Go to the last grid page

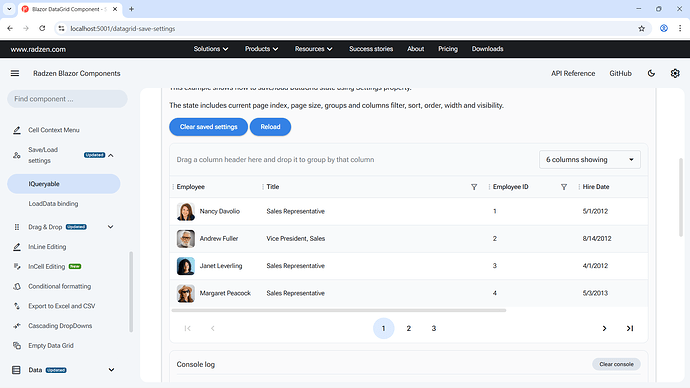630,328
